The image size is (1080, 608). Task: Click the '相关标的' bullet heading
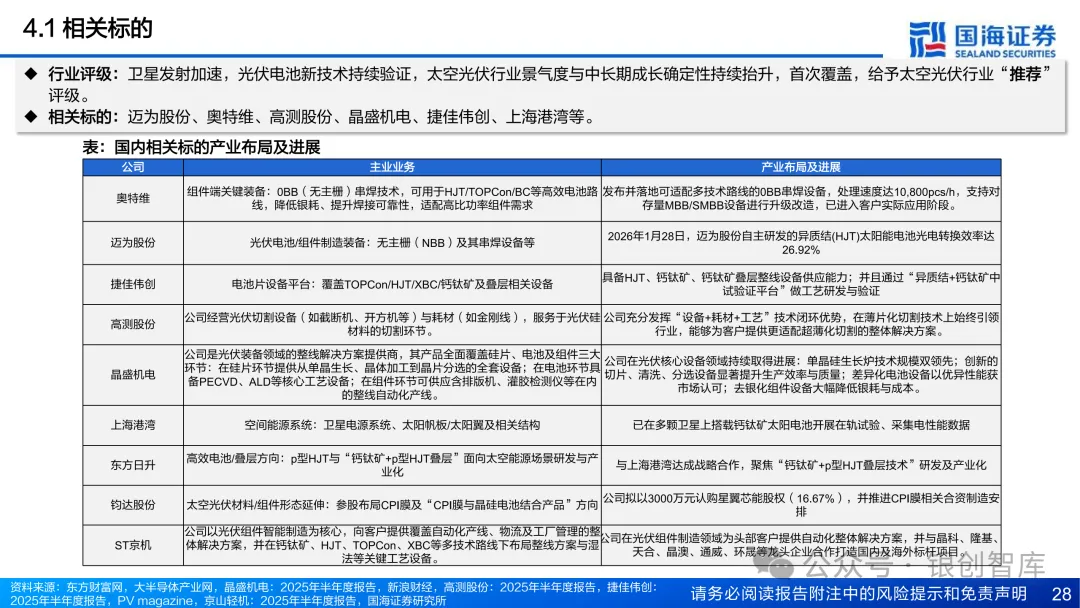(83, 117)
